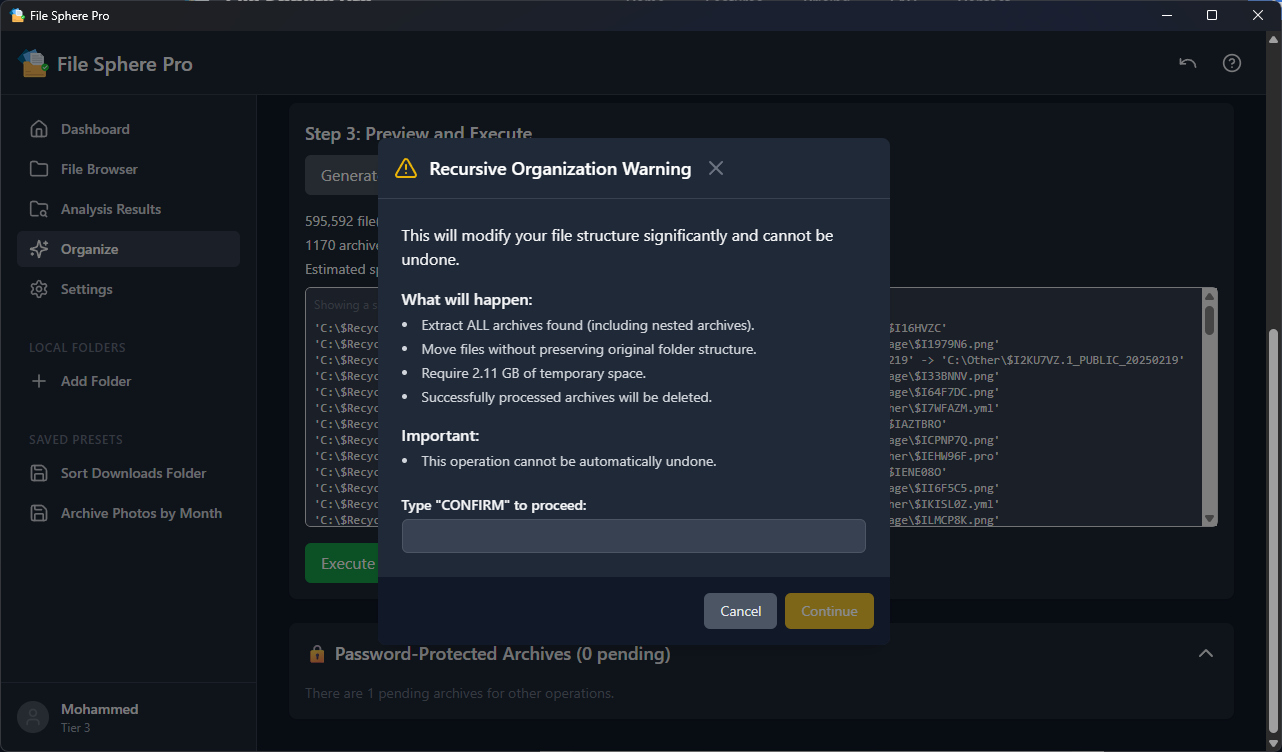Click the lock icon by Password-Protected Archives
This screenshot has width=1282, height=752.
point(317,654)
